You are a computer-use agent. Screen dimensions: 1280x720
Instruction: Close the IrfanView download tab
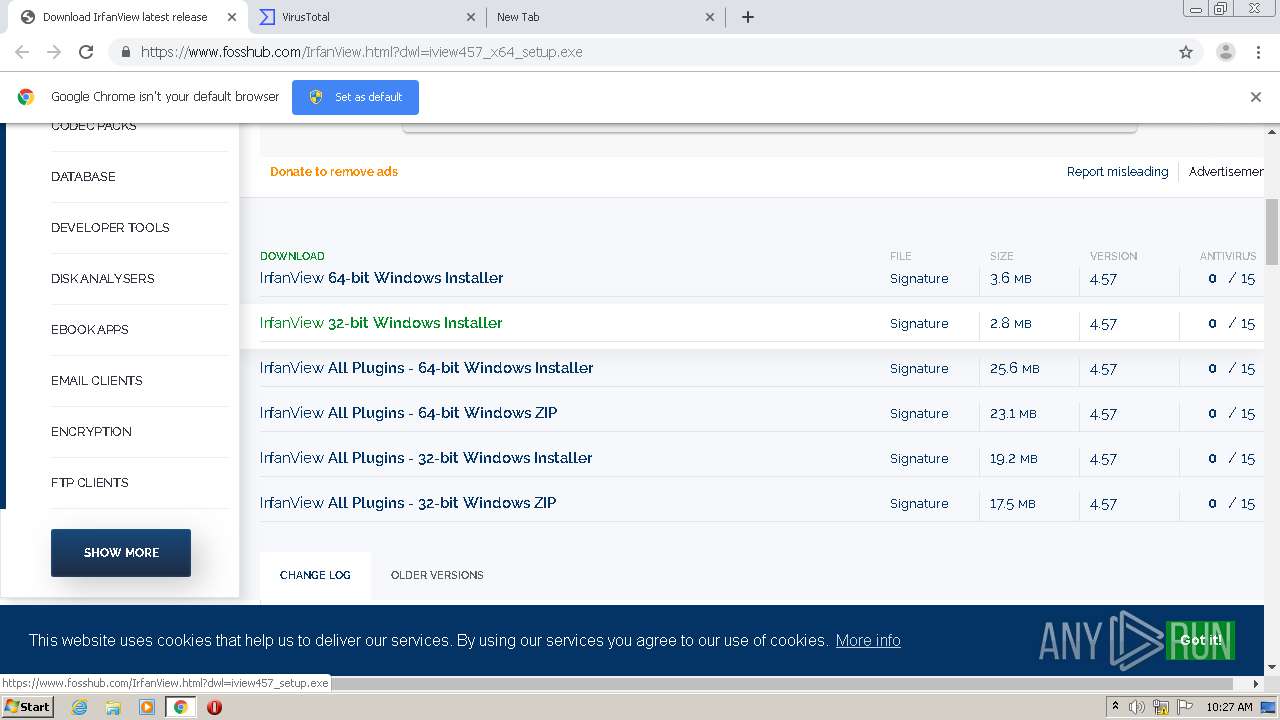pos(232,17)
